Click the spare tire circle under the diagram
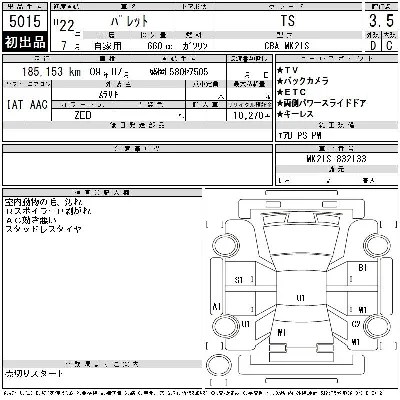Viewport: 400px width, 400px height. pyautogui.click(x=219, y=365)
